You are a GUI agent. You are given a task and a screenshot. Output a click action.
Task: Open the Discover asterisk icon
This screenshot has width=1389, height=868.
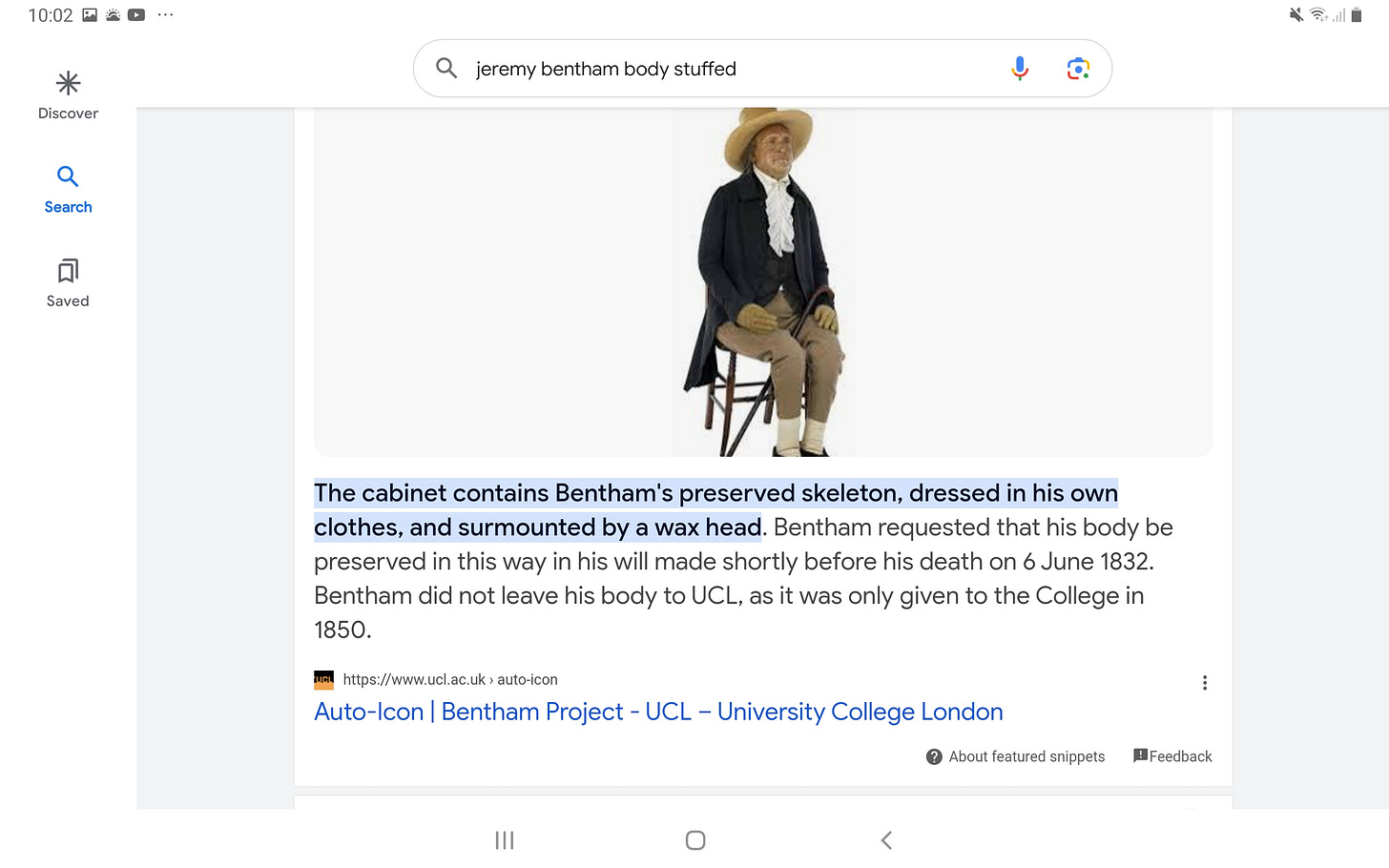68,84
